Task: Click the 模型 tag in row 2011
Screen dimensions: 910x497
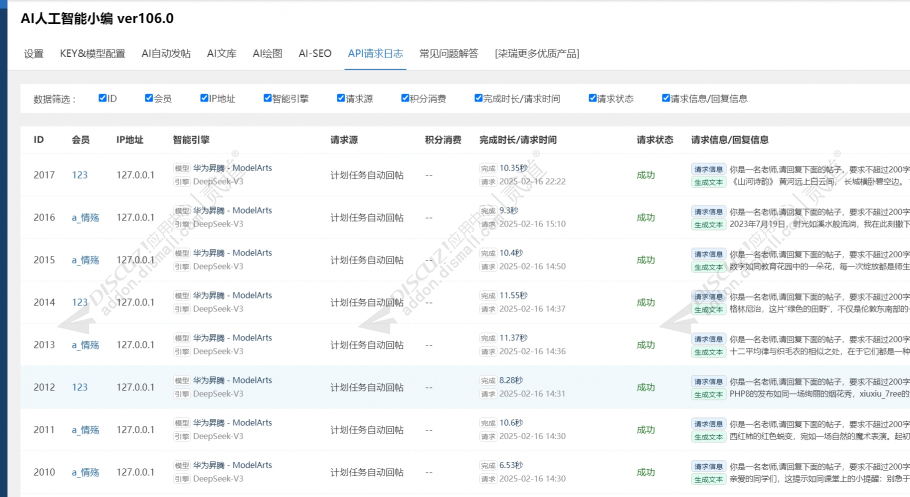Action: click(x=182, y=423)
